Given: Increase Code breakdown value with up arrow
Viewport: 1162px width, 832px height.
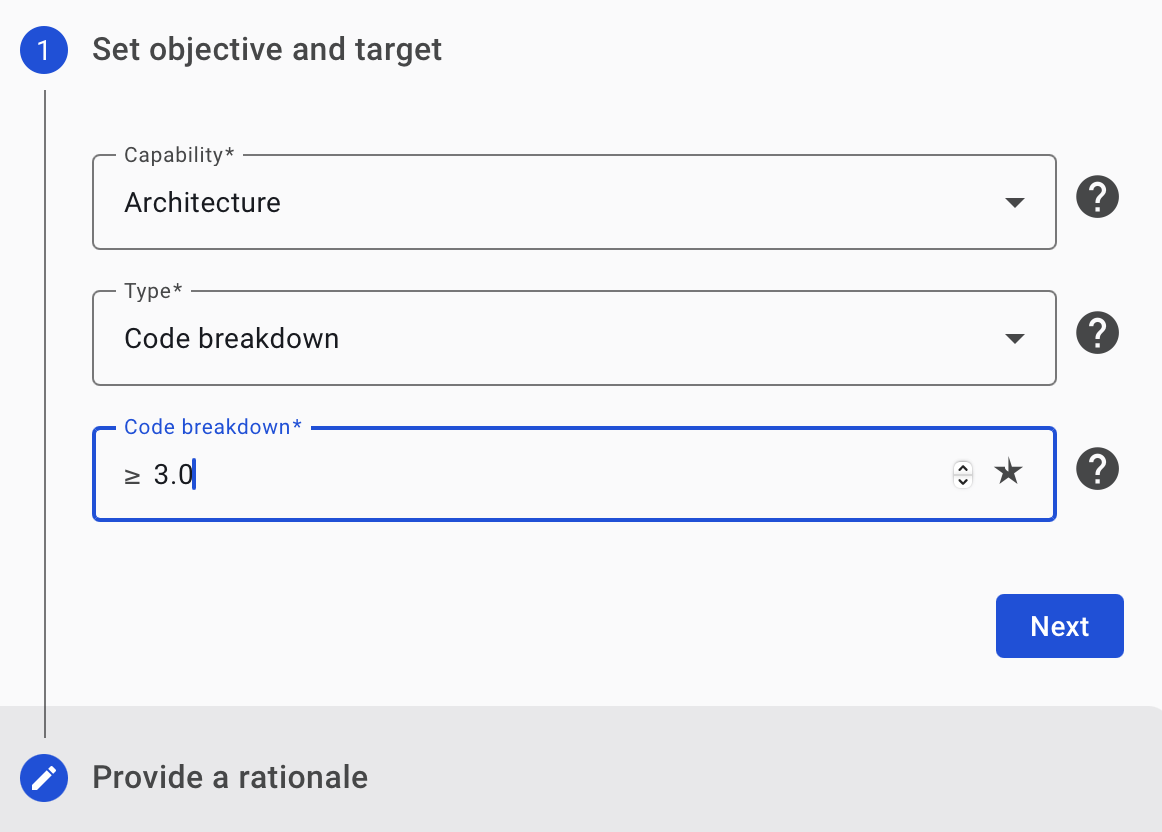Looking at the screenshot, I should click(x=963, y=467).
